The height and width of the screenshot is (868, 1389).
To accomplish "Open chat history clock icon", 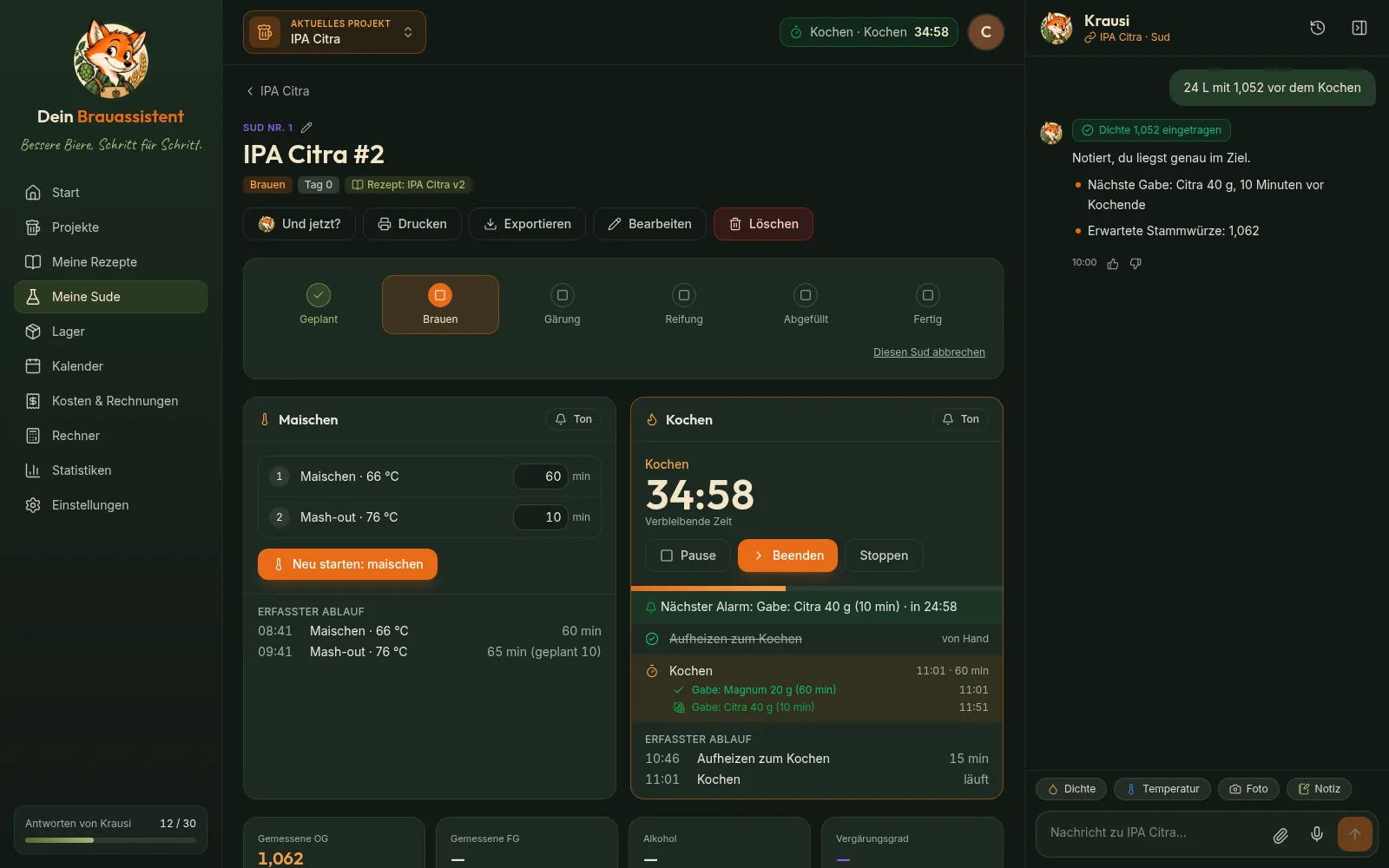I will coord(1317,28).
